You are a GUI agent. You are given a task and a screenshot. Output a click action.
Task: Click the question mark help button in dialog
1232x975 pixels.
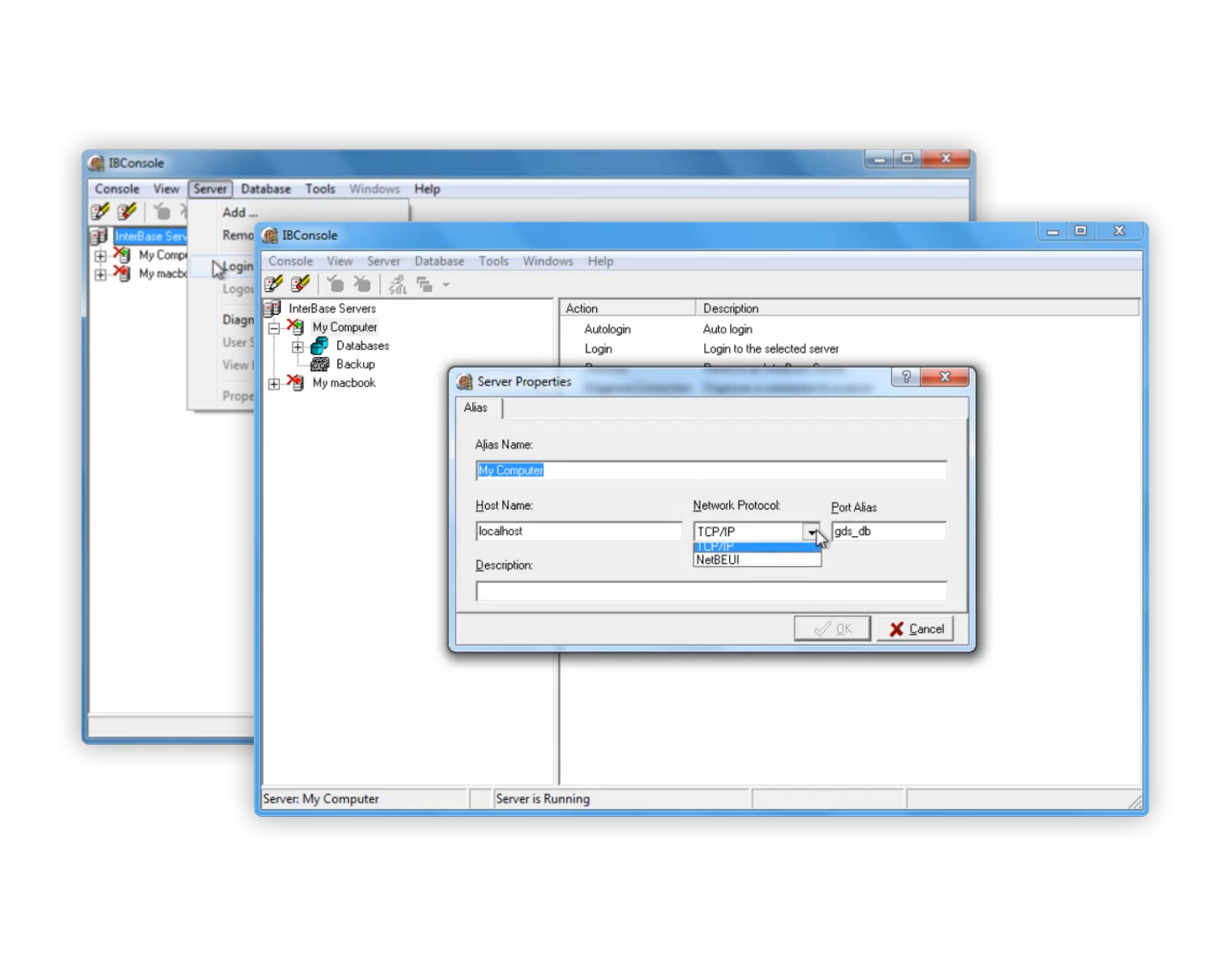click(x=906, y=377)
